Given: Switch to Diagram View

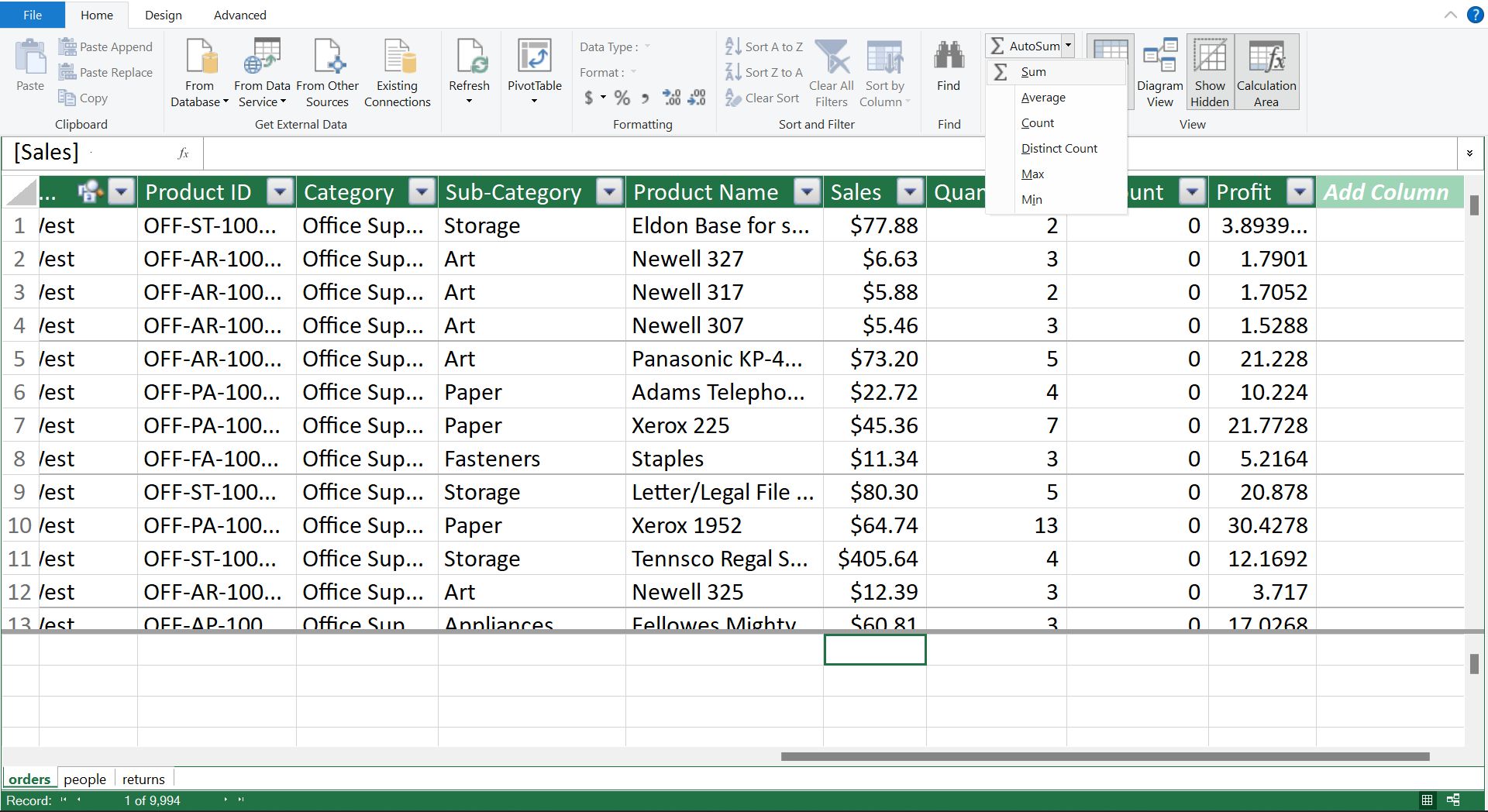Looking at the screenshot, I should click(1159, 58).
